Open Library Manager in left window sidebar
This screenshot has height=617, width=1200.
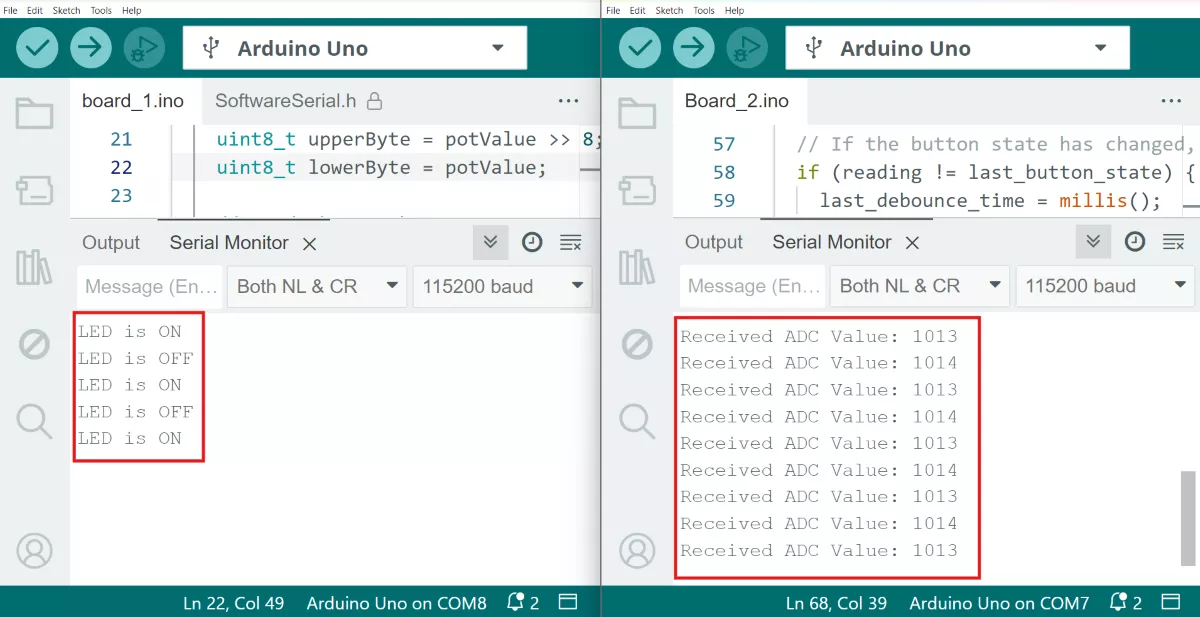[x=34, y=267]
